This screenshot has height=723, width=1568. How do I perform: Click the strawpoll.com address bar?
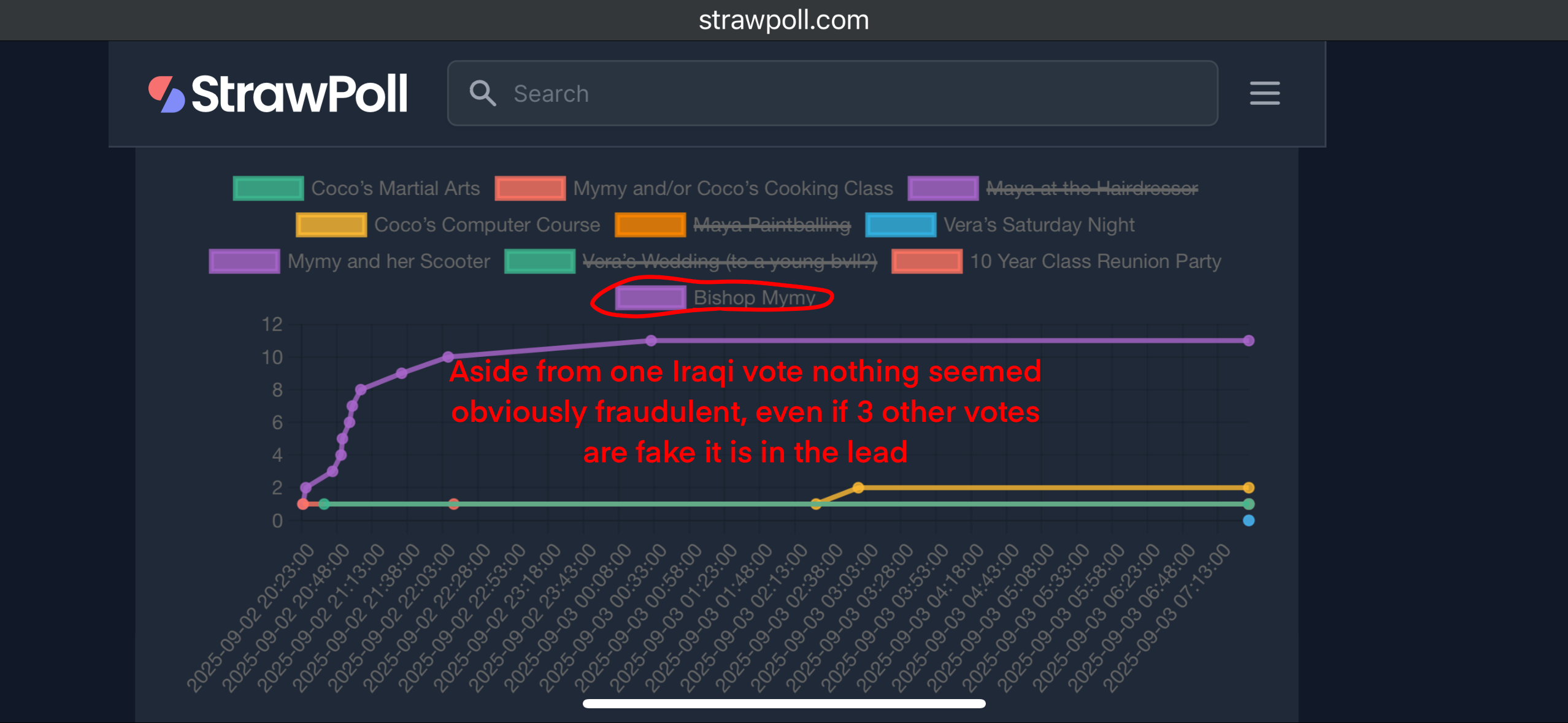[x=783, y=20]
